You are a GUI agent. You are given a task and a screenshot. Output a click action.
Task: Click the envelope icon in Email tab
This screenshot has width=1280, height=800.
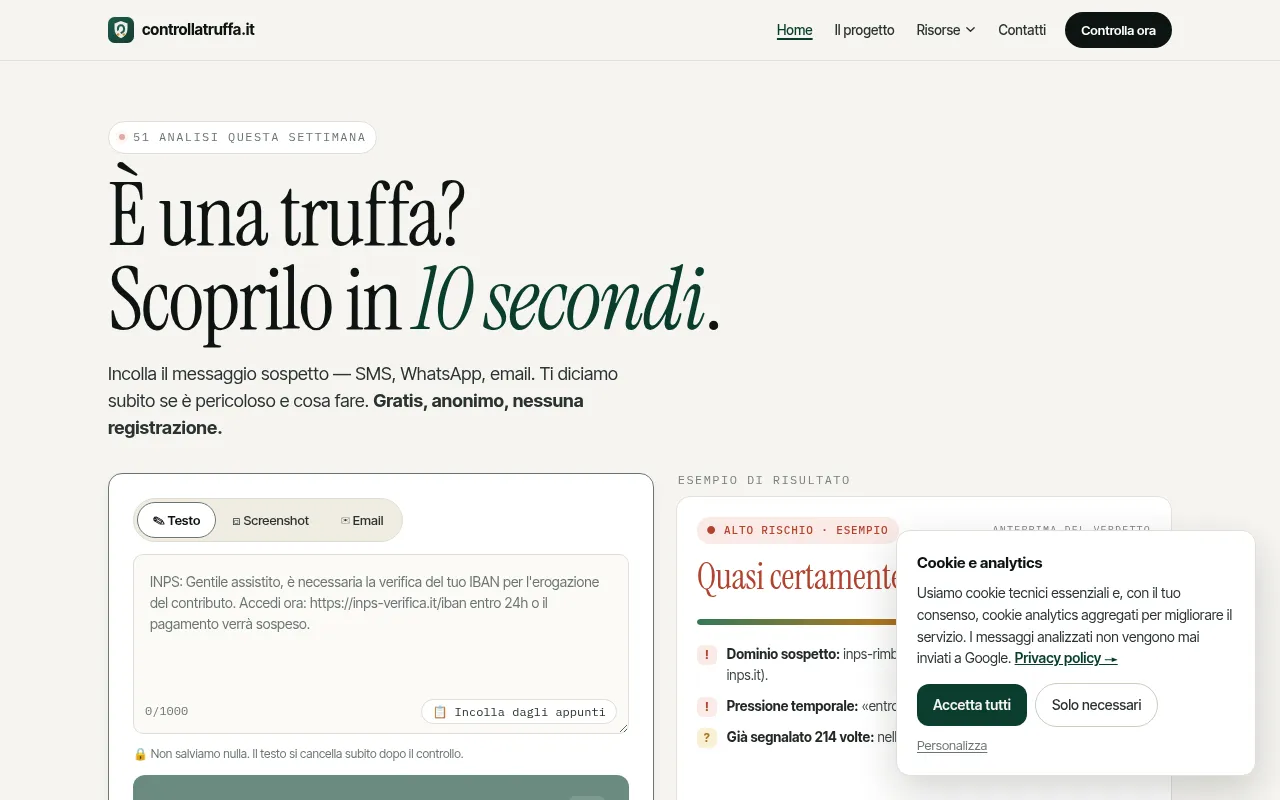345,520
